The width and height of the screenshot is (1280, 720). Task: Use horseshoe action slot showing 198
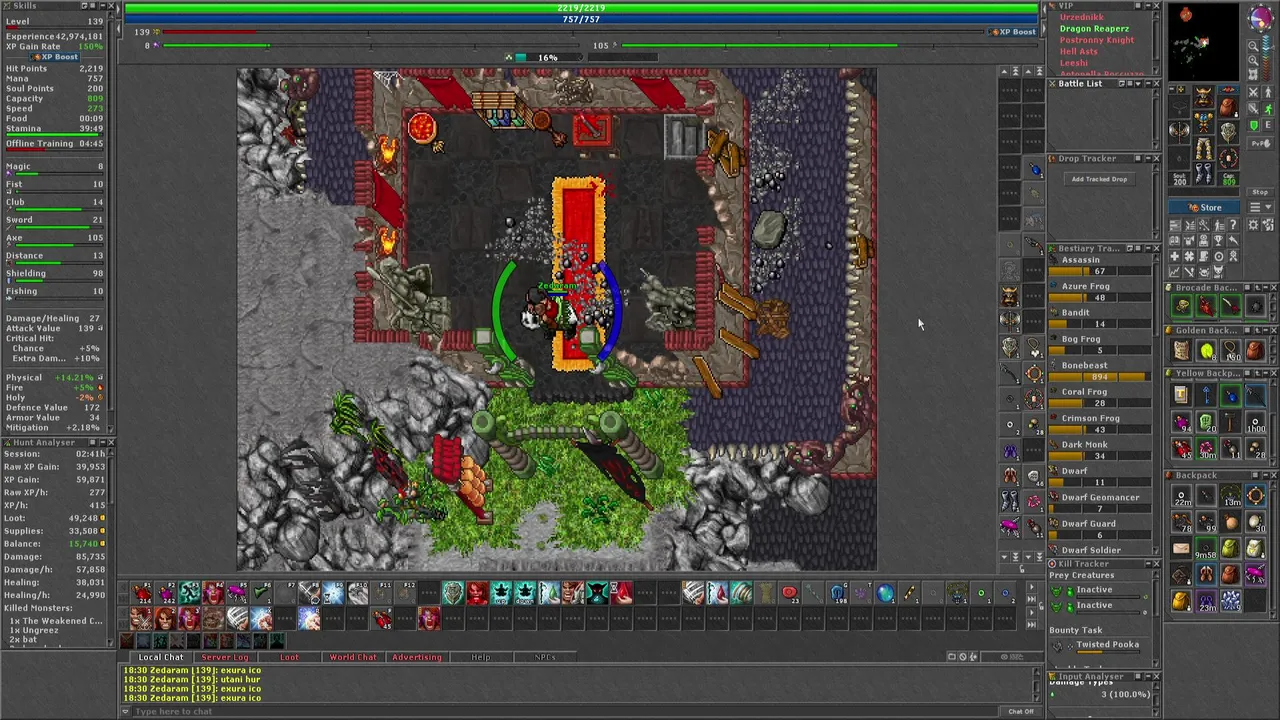(x=838, y=593)
